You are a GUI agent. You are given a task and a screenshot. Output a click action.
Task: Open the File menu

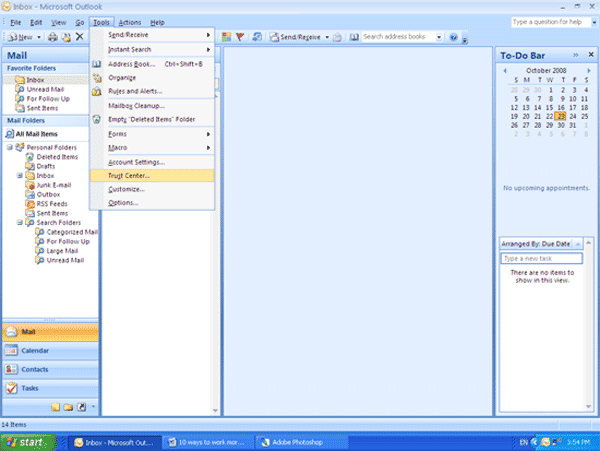coord(15,22)
